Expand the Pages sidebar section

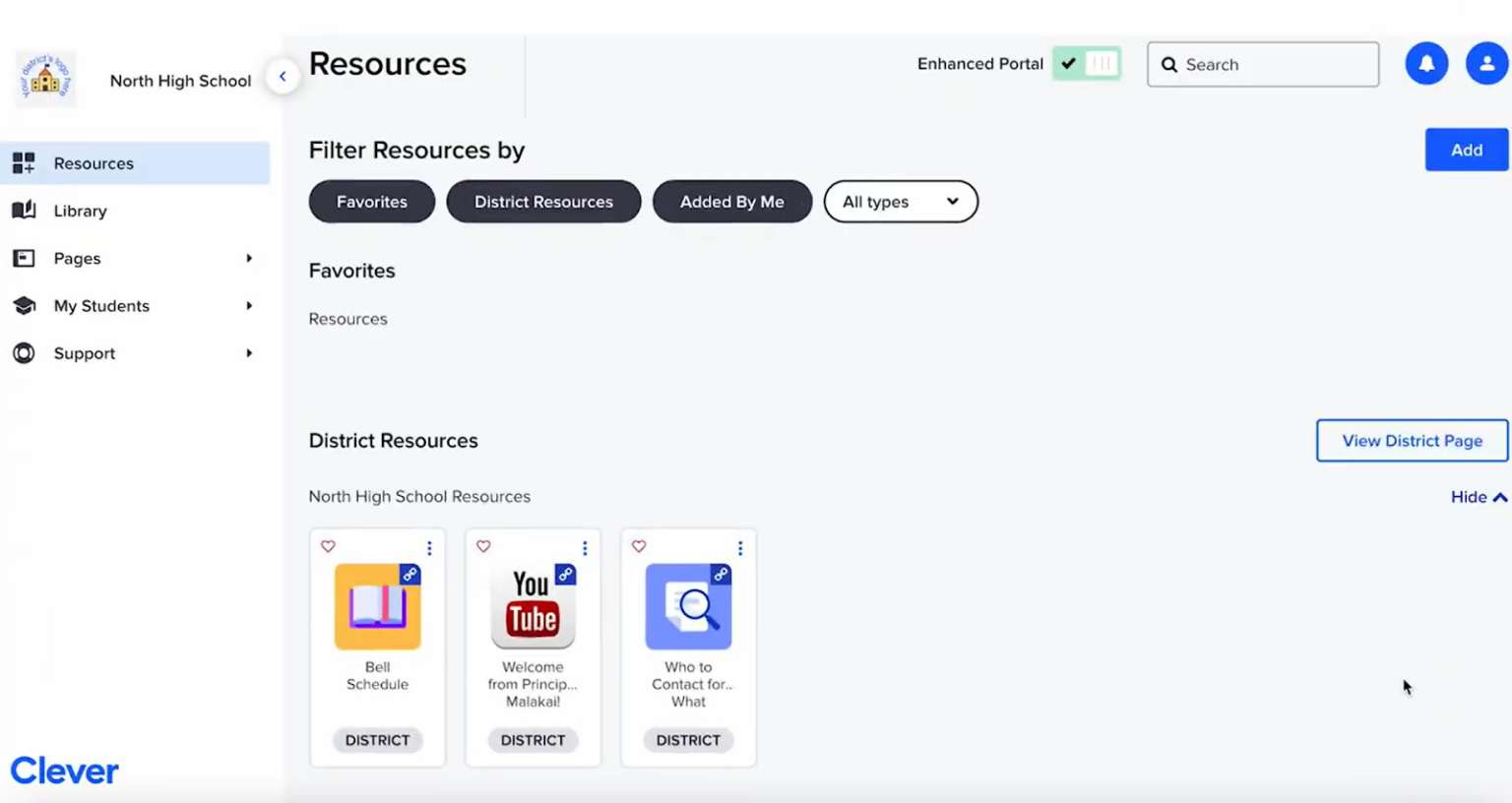(250, 258)
